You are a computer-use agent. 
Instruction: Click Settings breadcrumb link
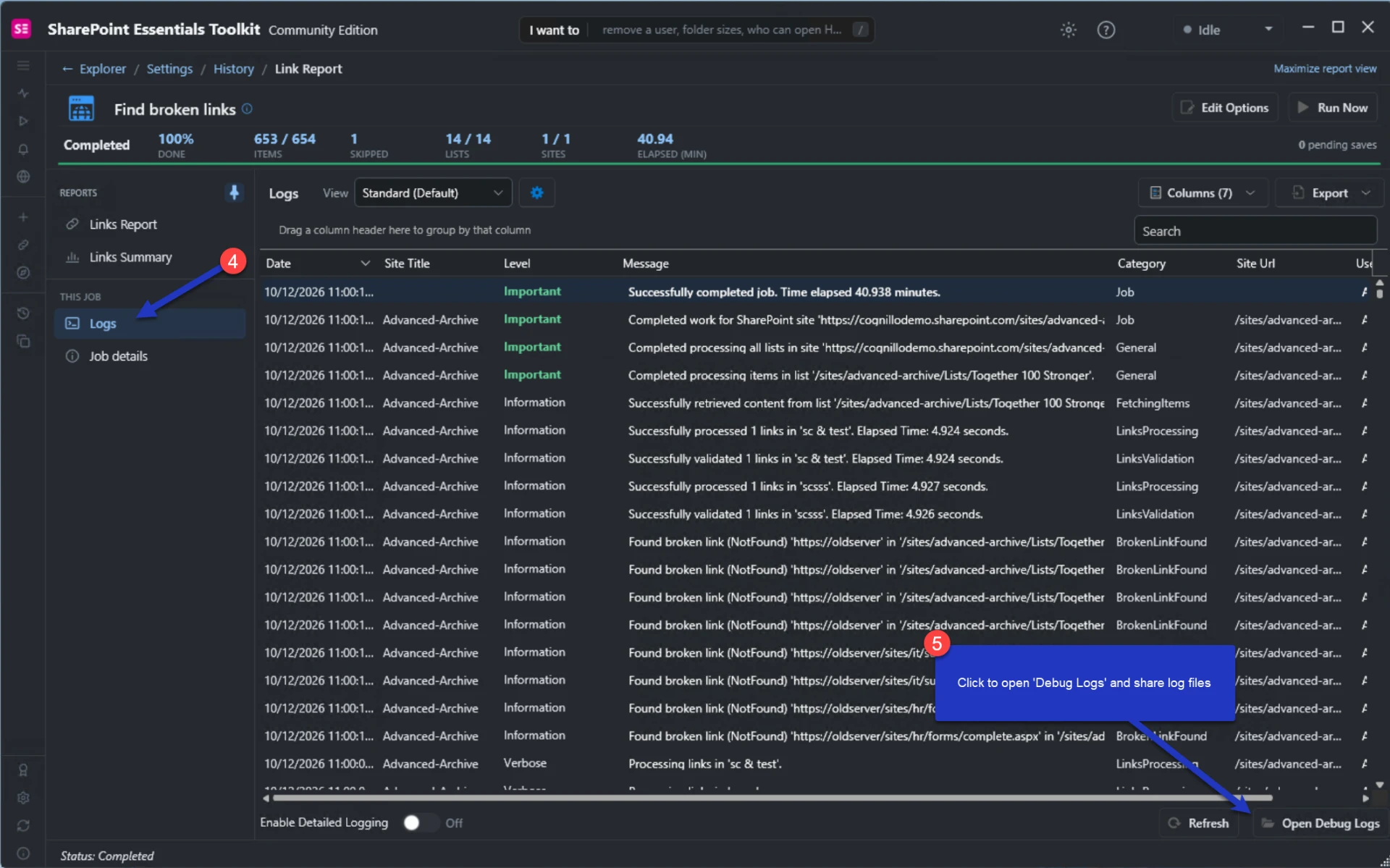169,69
